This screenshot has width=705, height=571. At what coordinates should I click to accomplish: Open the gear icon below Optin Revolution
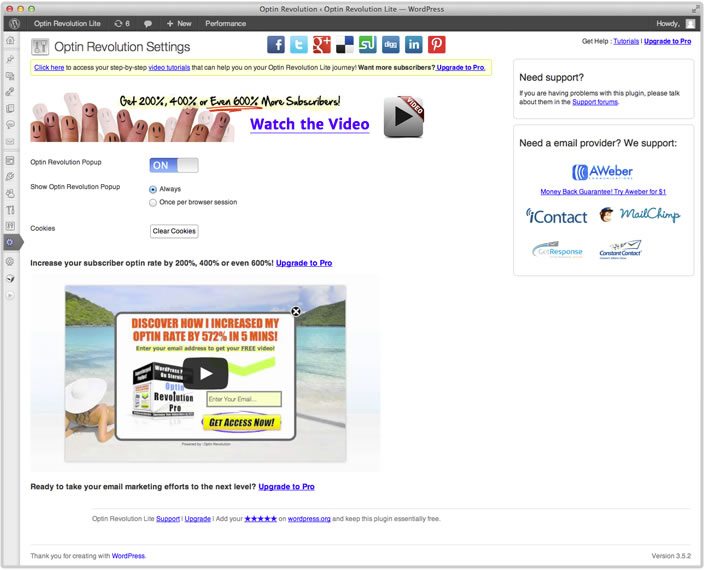[x=10, y=261]
